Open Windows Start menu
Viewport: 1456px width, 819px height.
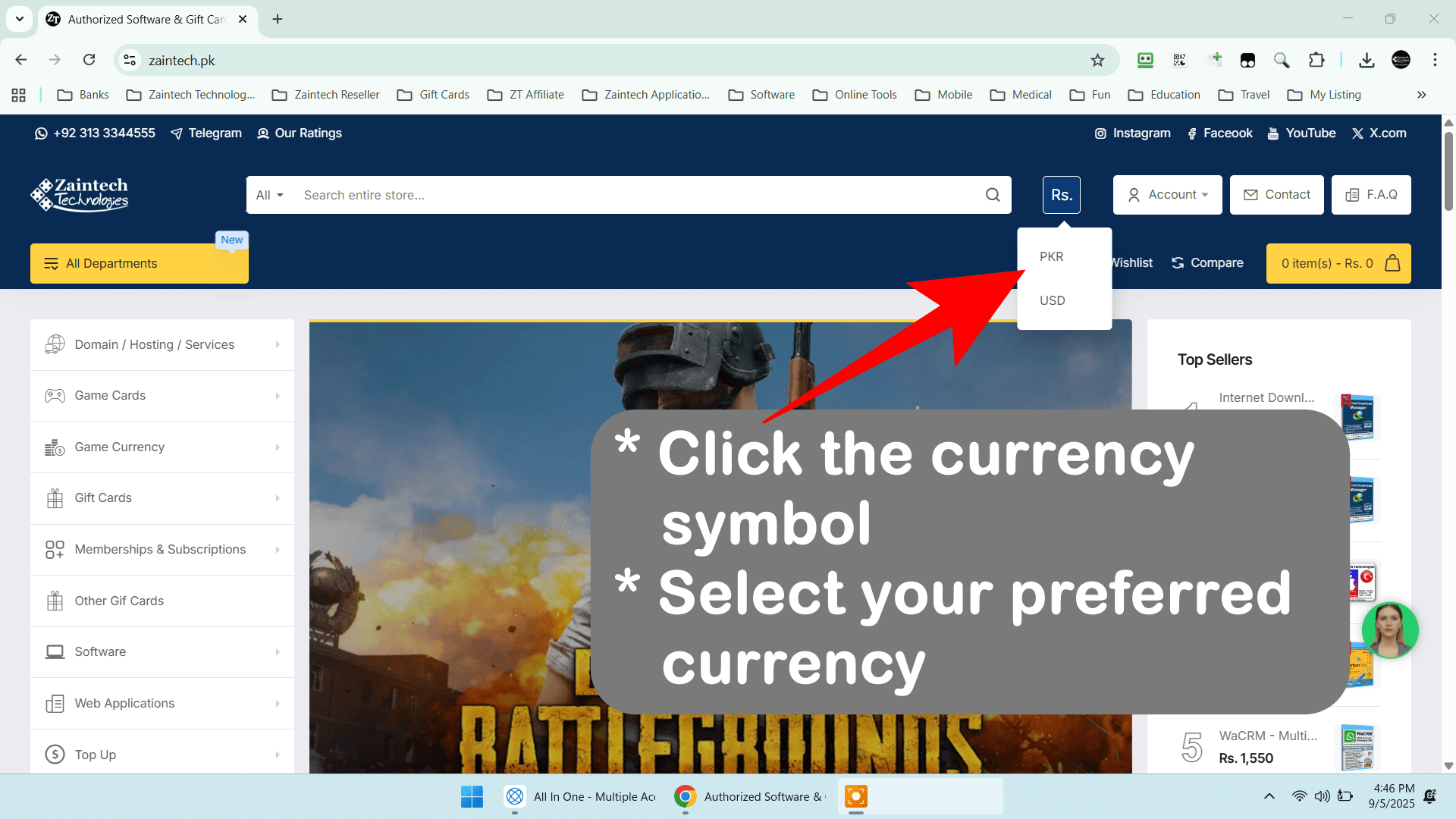pos(472,796)
